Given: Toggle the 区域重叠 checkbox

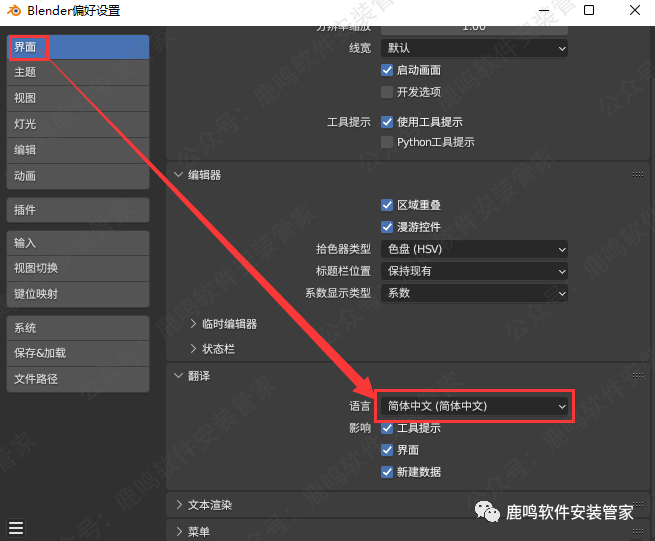Looking at the screenshot, I should [387, 205].
